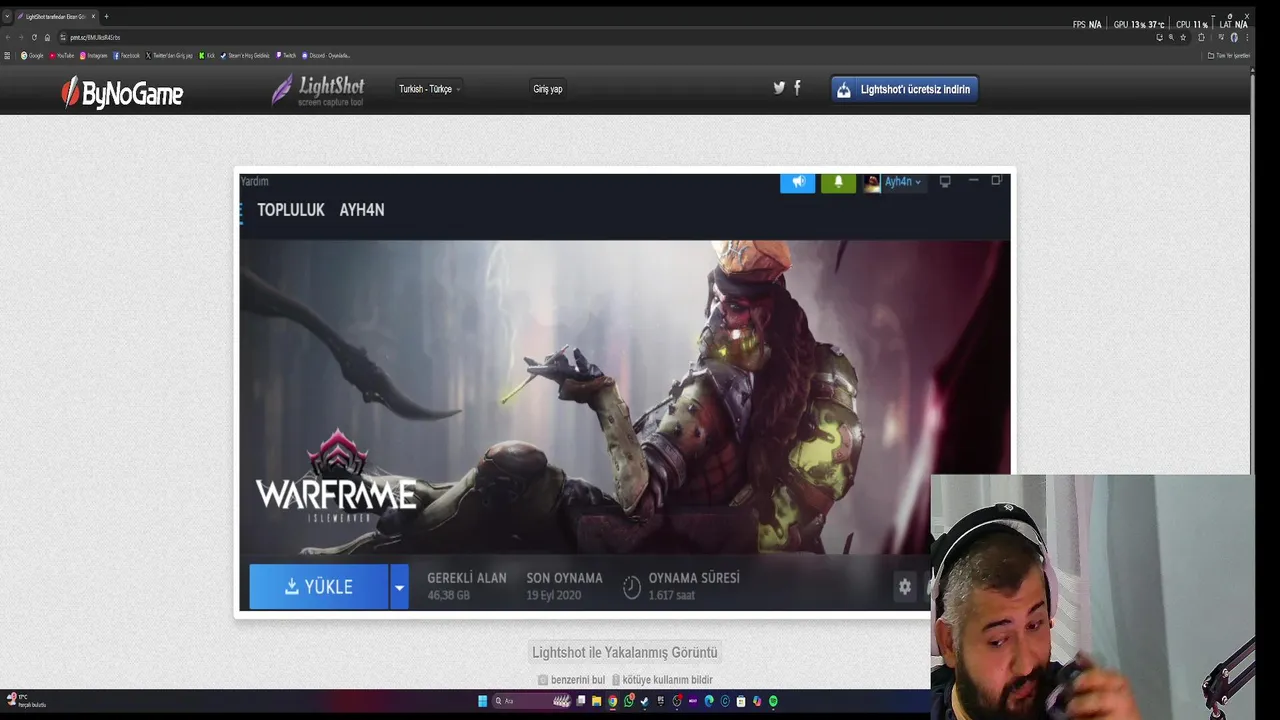Screen dimensions: 1280x720
Task: Open the page zoom magnifier icon
Action: 1171,37
